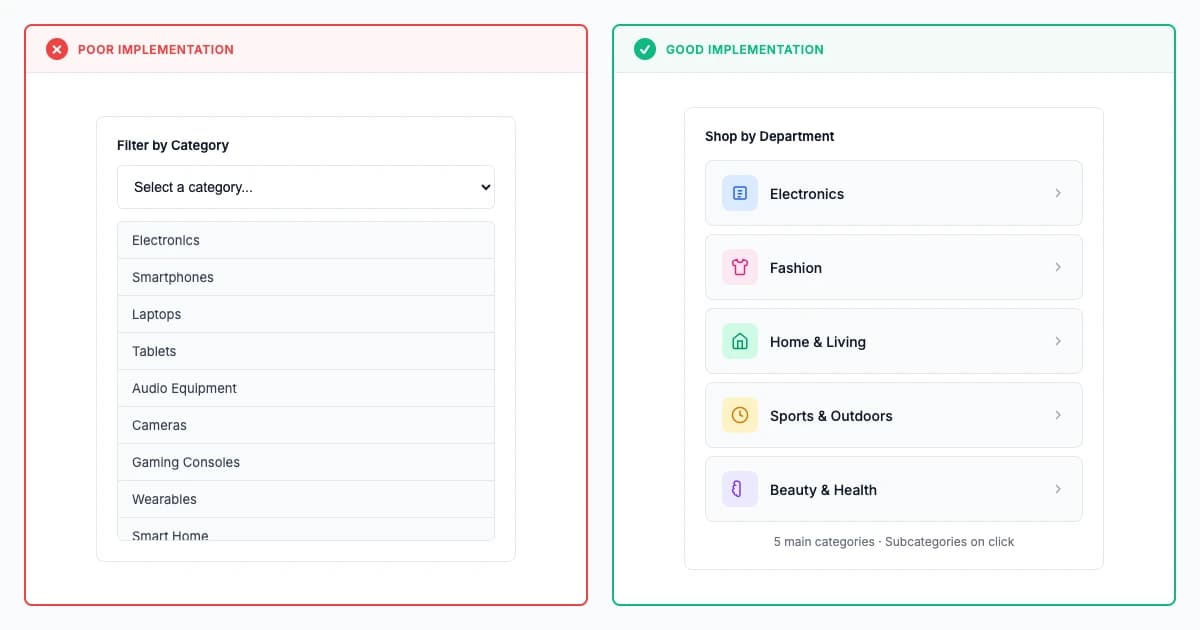Image resolution: width=1200 pixels, height=630 pixels.
Task: Open the Sports & Outdoors department card
Action: click(894, 415)
